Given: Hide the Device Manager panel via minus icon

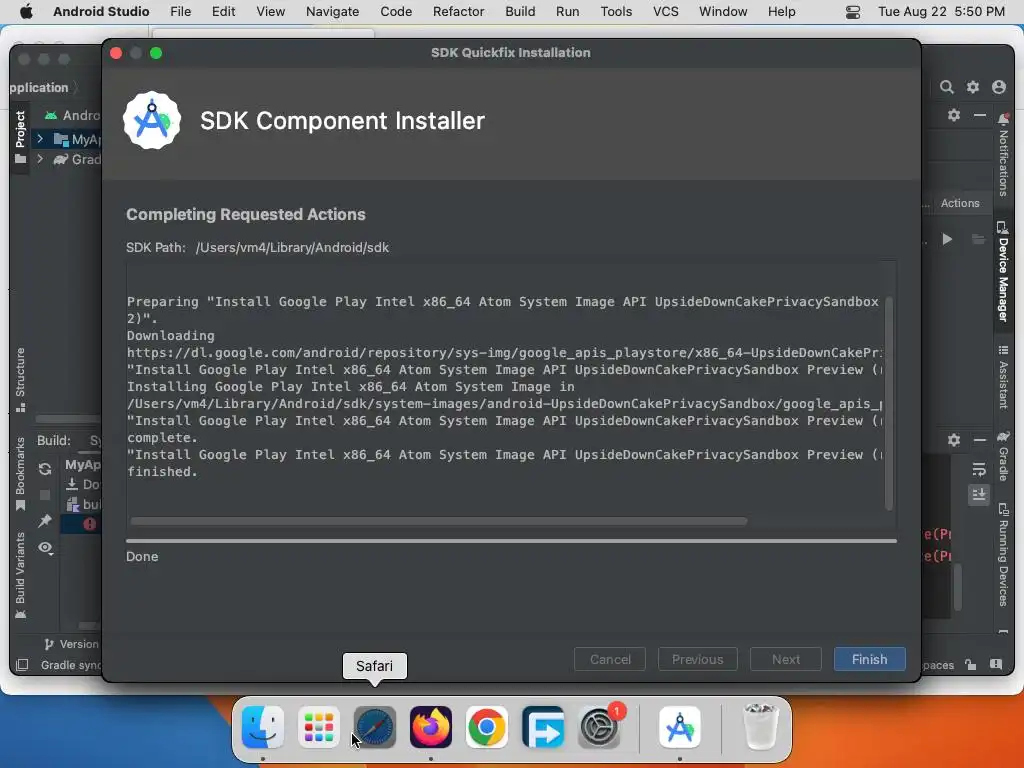Looking at the screenshot, I should click(980, 115).
